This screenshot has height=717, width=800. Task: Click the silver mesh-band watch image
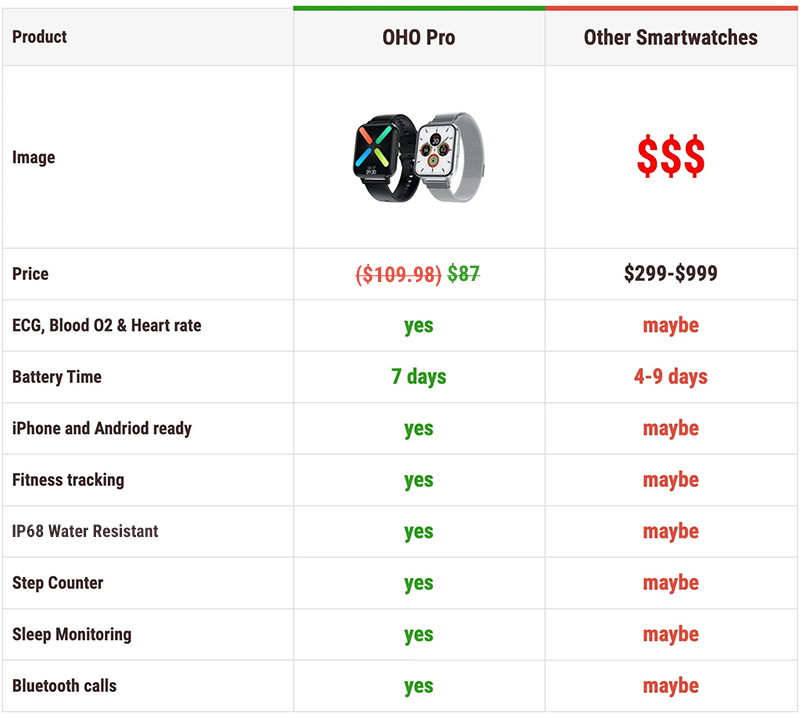pos(449,157)
